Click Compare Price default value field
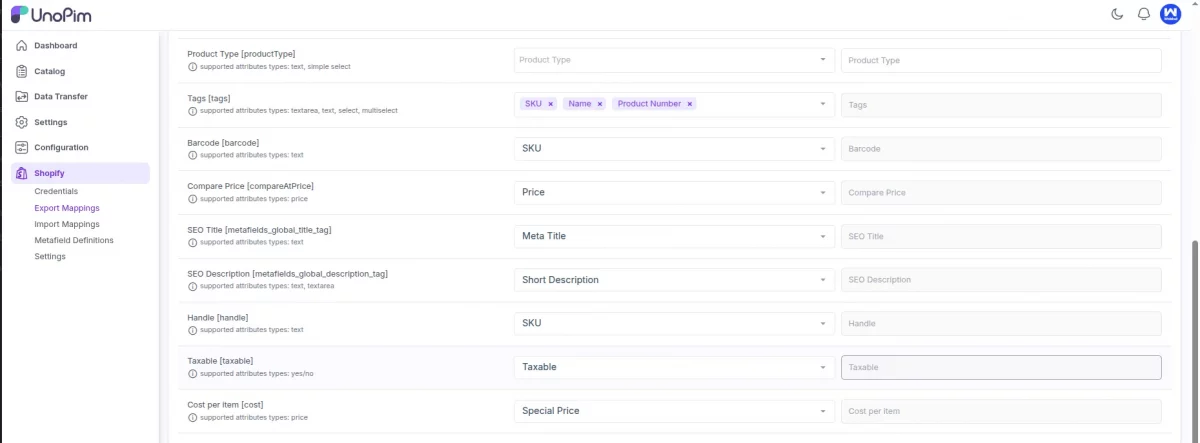The height and width of the screenshot is (443, 1200). click(1001, 192)
